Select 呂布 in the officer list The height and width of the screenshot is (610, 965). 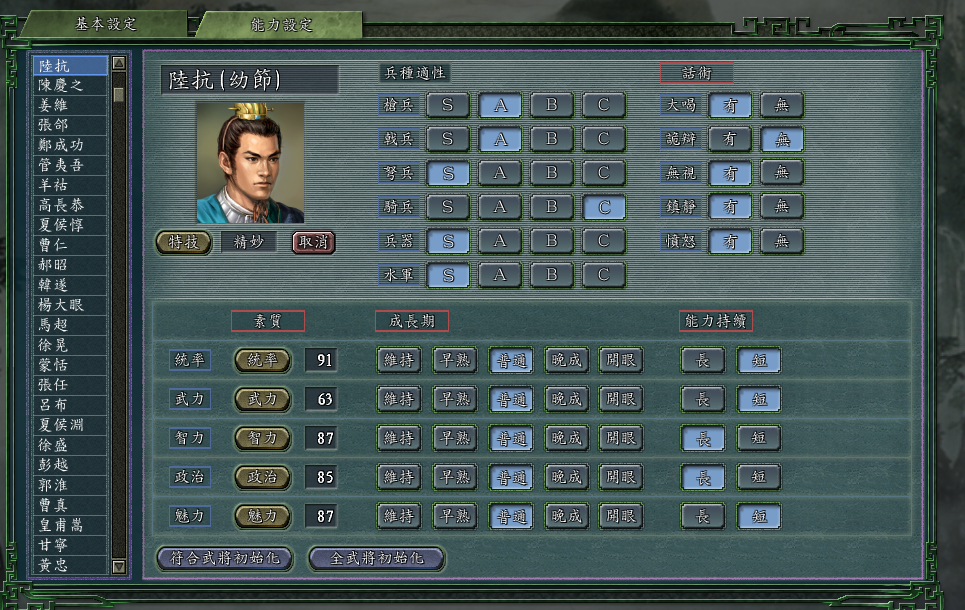click(70, 405)
